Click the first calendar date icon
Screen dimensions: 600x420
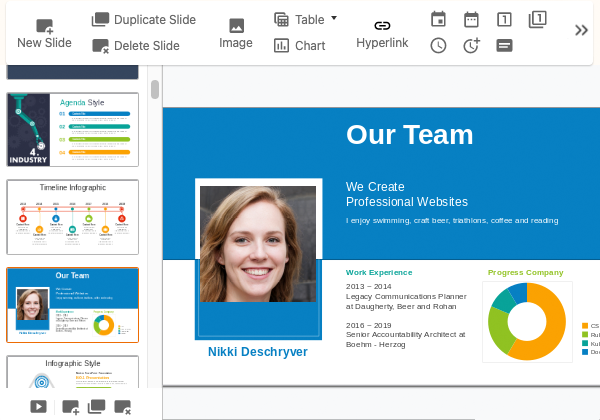pos(438,19)
